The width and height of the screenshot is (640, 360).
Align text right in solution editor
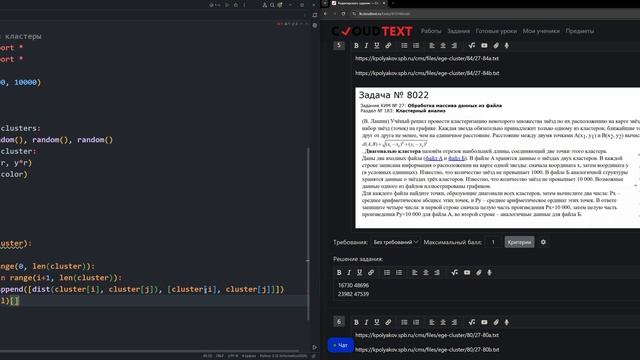pyautogui.click(x=437, y=273)
